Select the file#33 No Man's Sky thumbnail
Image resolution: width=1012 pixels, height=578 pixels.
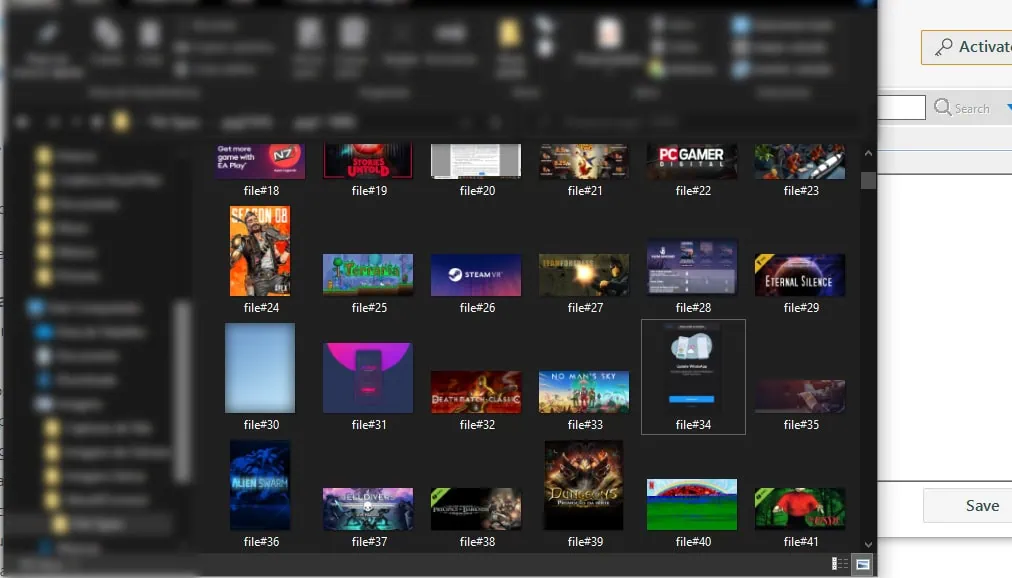(584, 392)
